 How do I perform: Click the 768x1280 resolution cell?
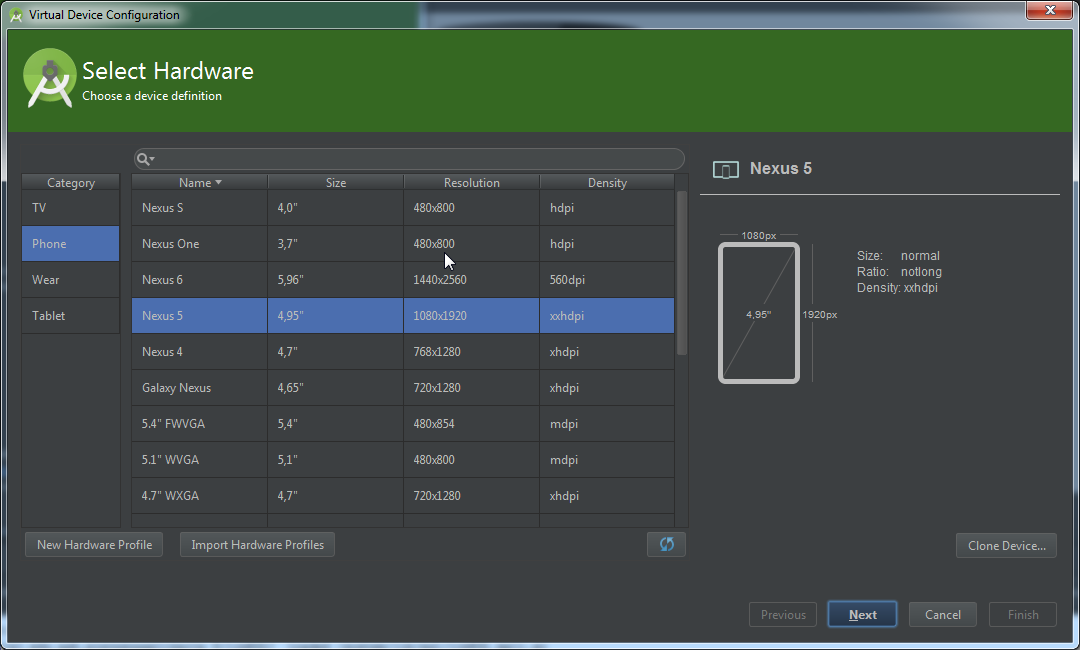(x=472, y=352)
